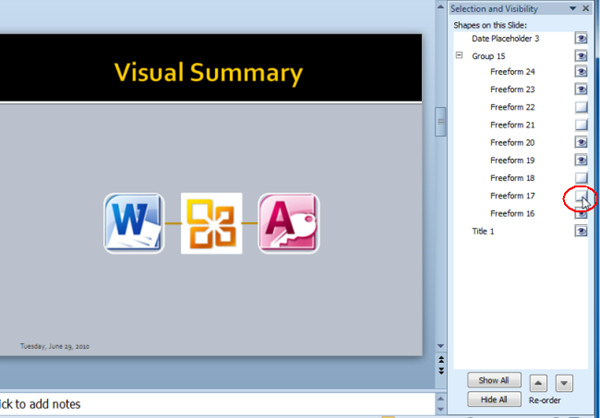Viewport: 600px width, 418px height.
Task: Select Title 1 in shapes list
Action: tap(483, 231)
